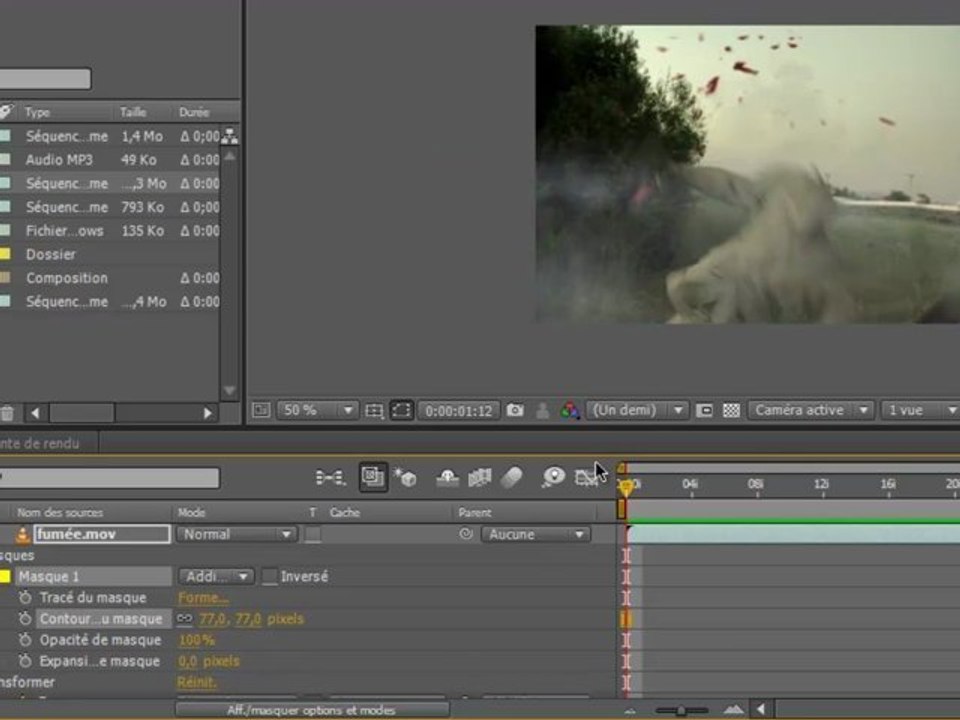Toggle hide shy layers icon
960x720 pixels.
click(448, 478)
